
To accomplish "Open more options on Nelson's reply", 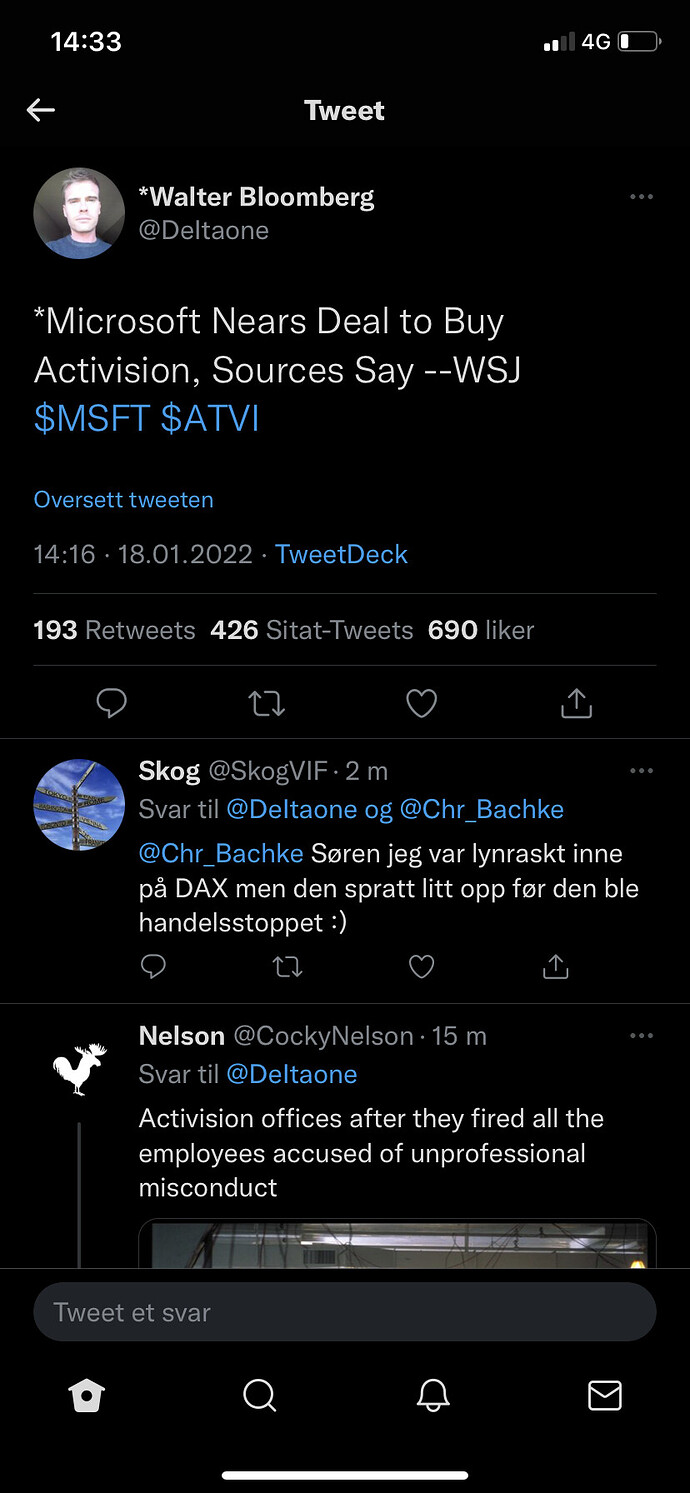I will tap(641, 1036).
